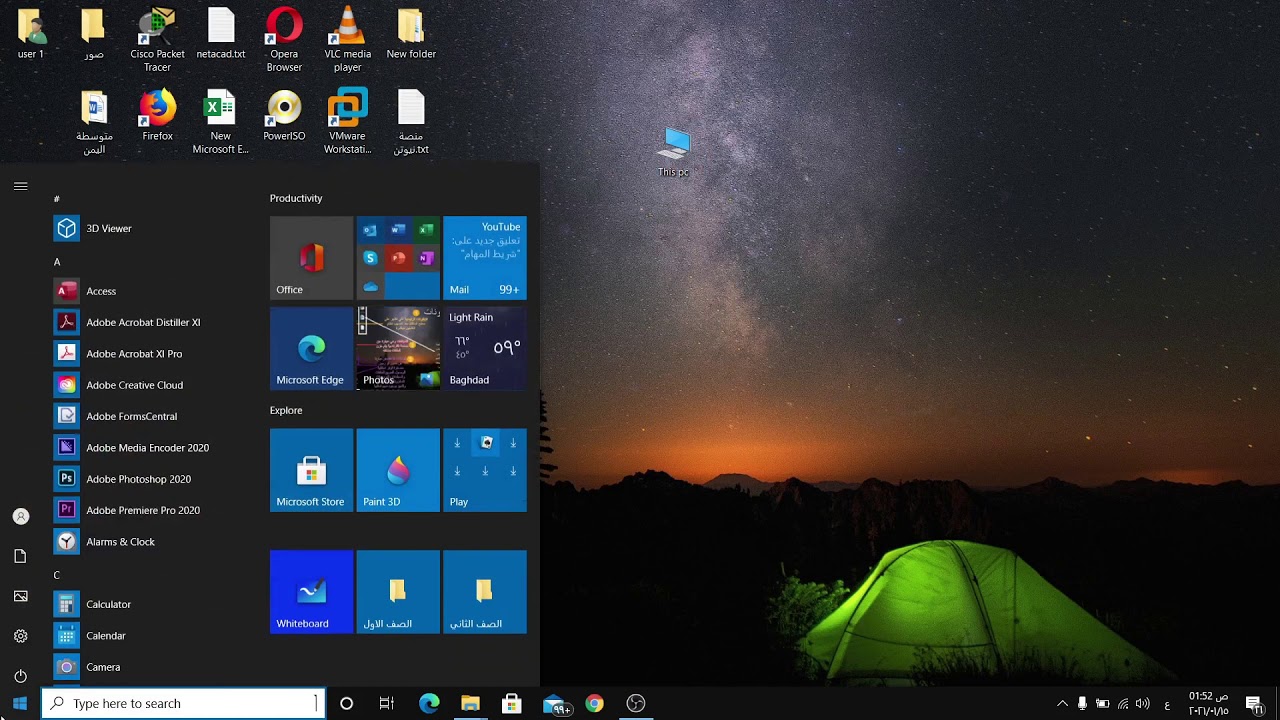Screen dimensions: 1280x720
Task: Launch Adobe Media Encoder 2020
Action: click(145, 448)
